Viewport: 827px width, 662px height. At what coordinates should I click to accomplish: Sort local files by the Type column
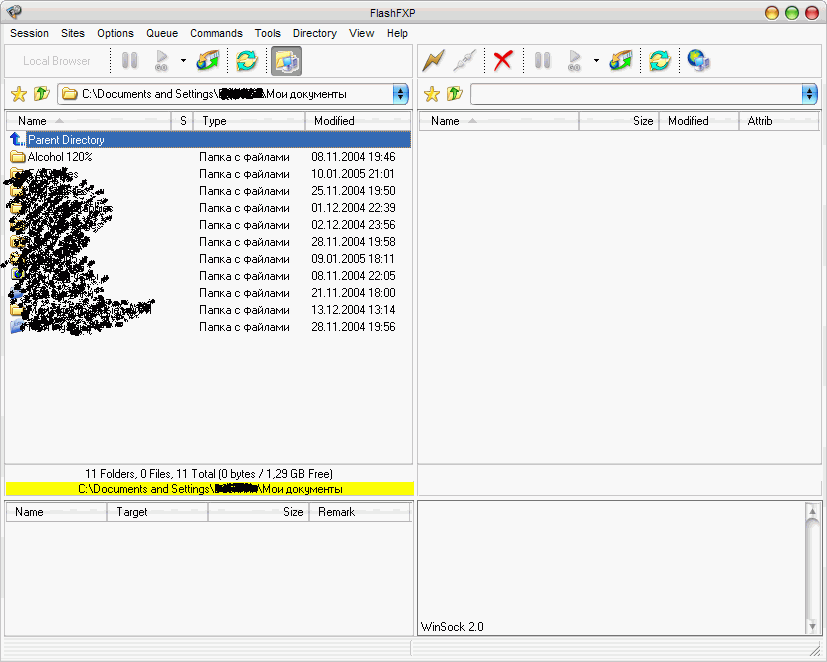click(249, 121)
